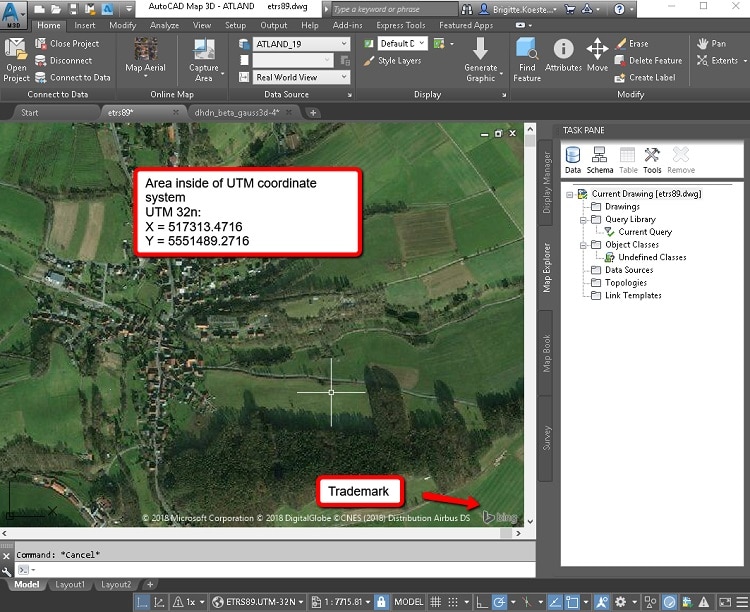Open the Map Aerial online map menu
Viewport: 750px width, 612px height.
(x=145, y=58)
